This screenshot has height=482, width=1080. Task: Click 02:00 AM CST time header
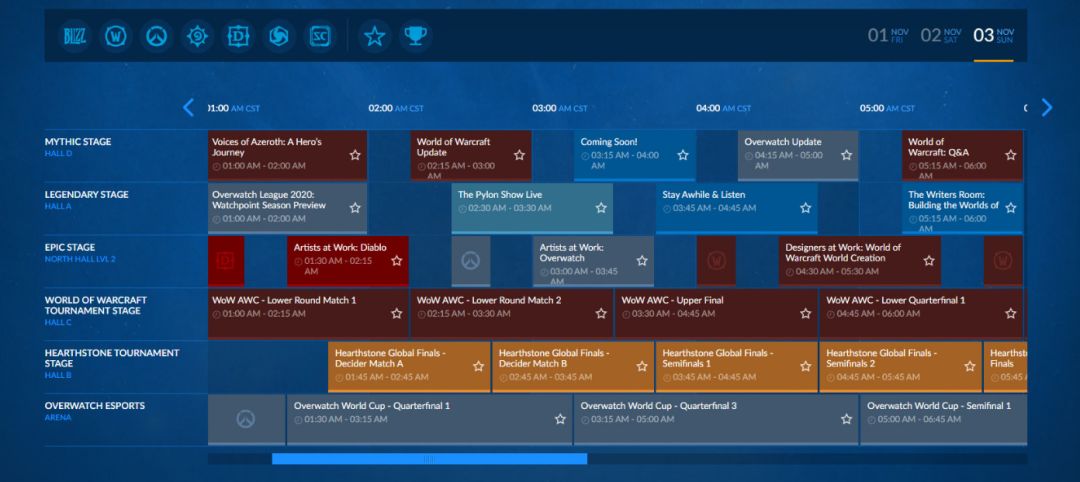coord(396,108)
